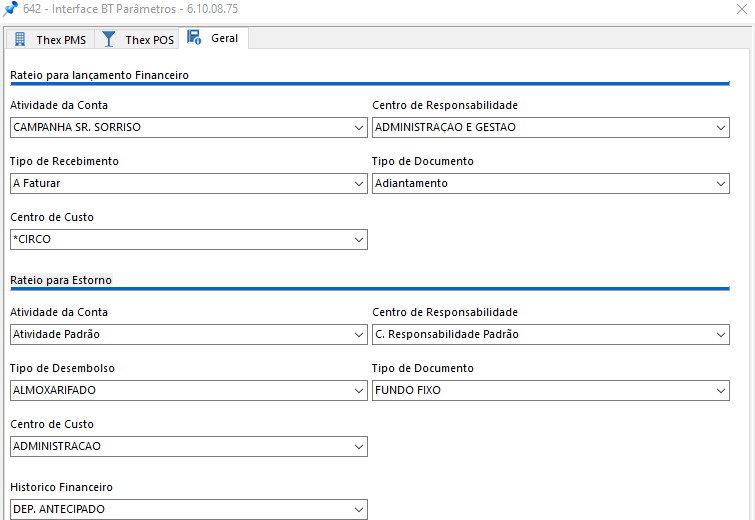Expand the Tipo de Recebimento dropdown arrow
The image size is (755, 520).
point(359,184)
